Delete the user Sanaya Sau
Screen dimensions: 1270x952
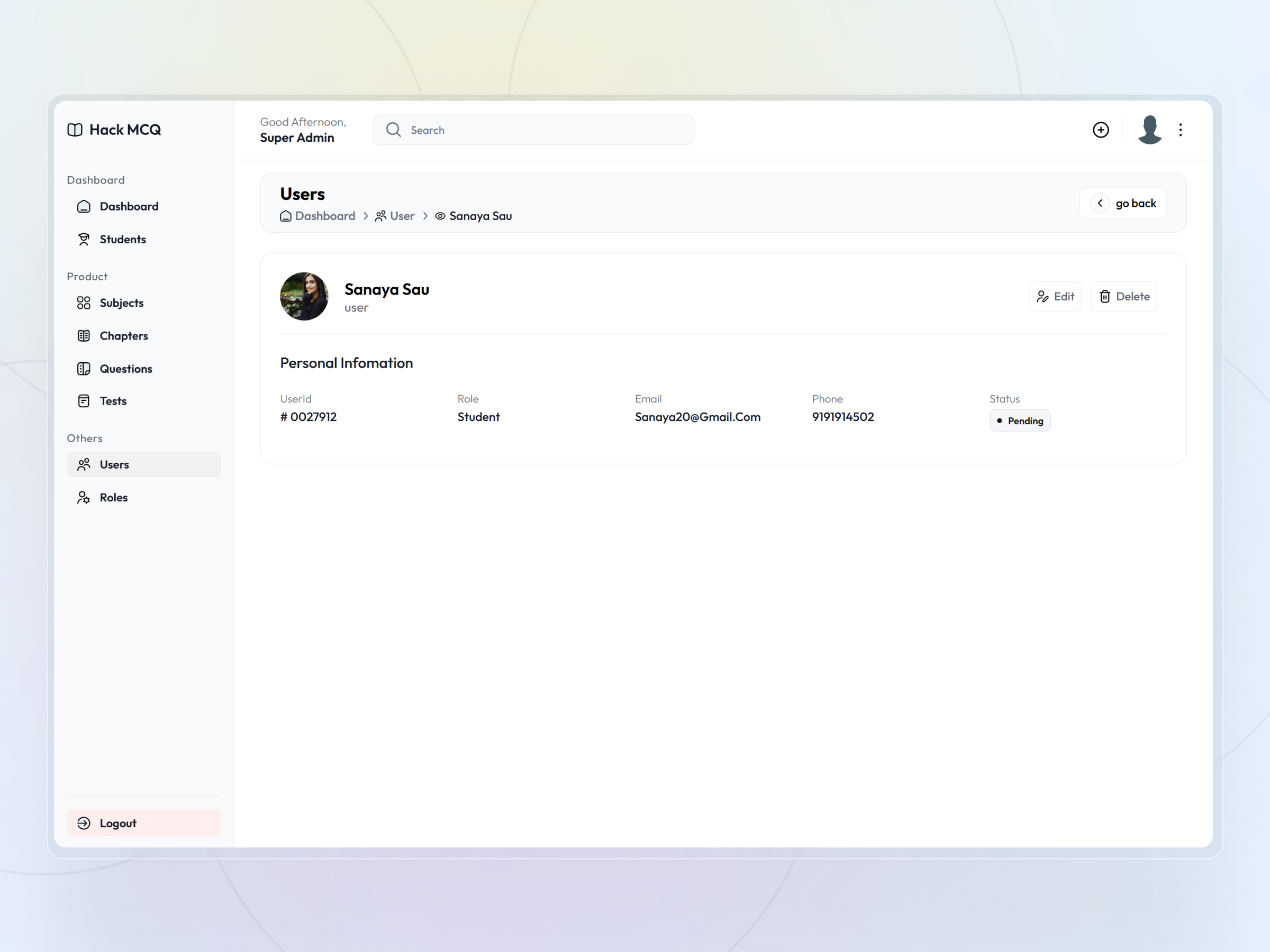[x=1123, y=296]
